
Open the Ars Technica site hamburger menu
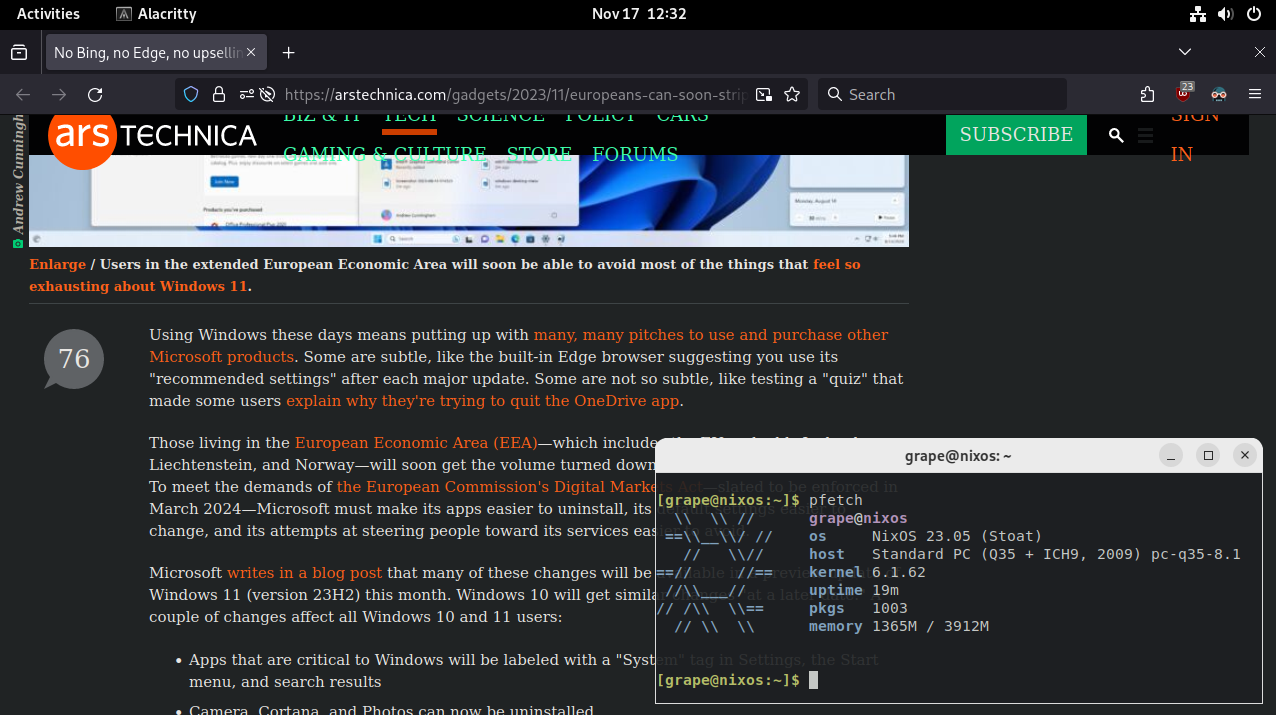pyautogui.click(x=1146, y=135)
